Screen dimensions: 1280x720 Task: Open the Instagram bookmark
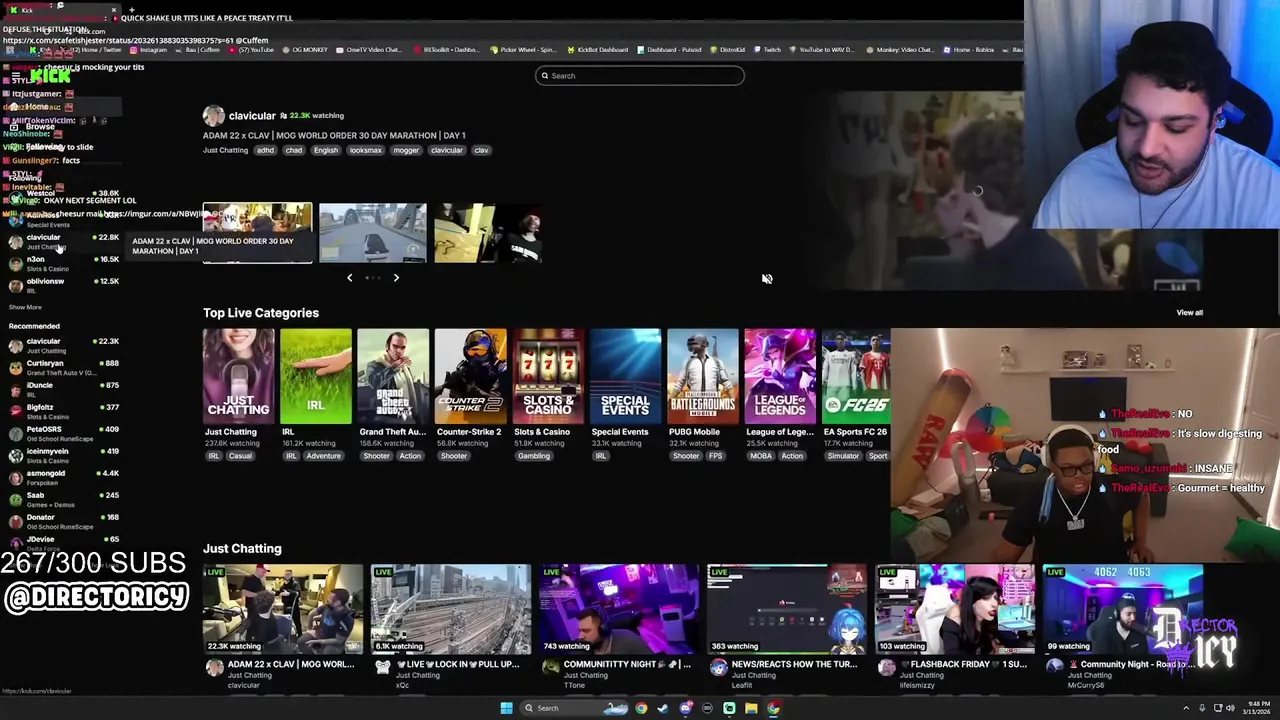point(149,50)
